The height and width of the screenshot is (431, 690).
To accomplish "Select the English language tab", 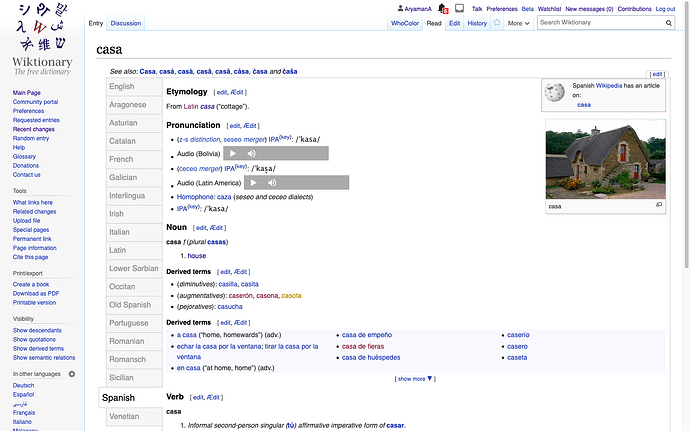I will point(134,87).
